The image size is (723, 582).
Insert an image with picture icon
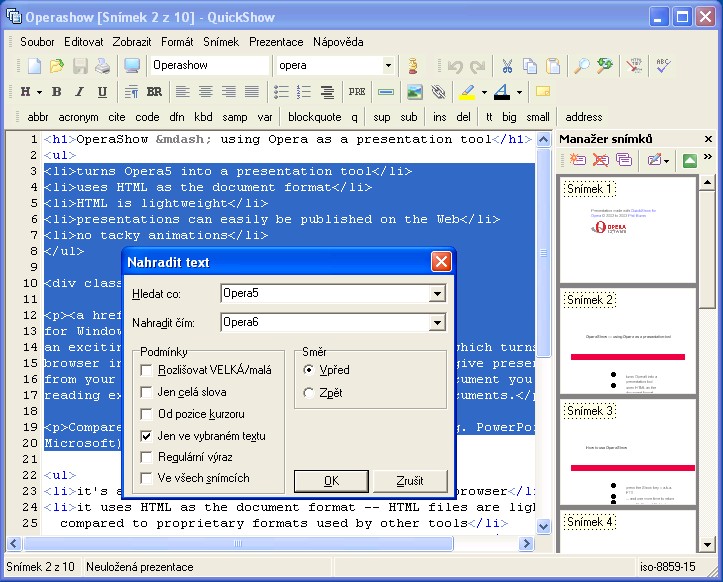click(x=415, y=92)
